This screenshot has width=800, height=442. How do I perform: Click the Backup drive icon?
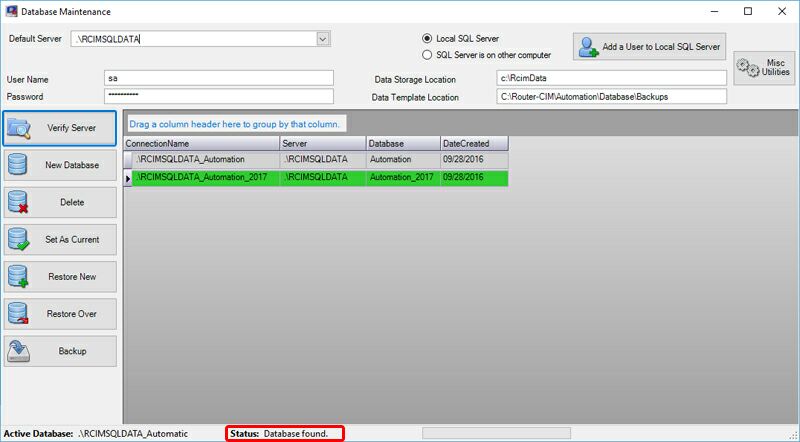coord(19,351)
